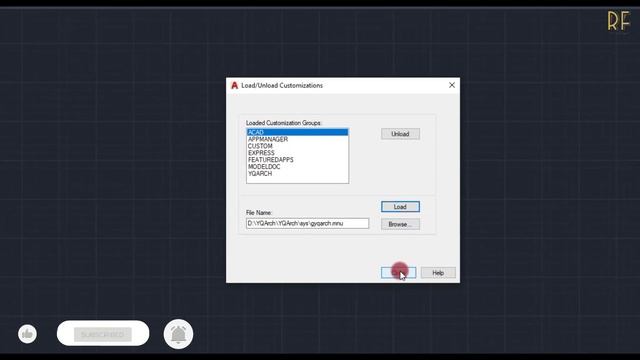Click the AutoCAD logo icon in title bar
This screenshot has width=640, height=360.
coord(234,85)
